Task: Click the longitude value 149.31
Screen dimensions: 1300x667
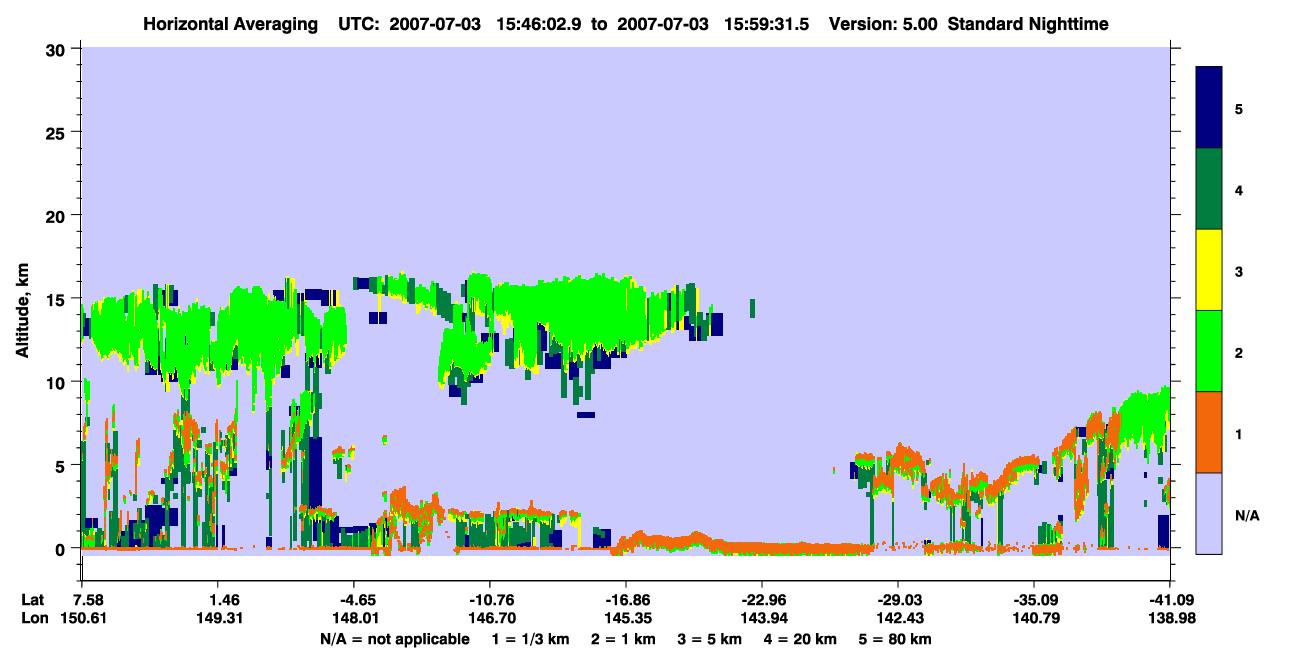Action: click(x=219, y=618)
